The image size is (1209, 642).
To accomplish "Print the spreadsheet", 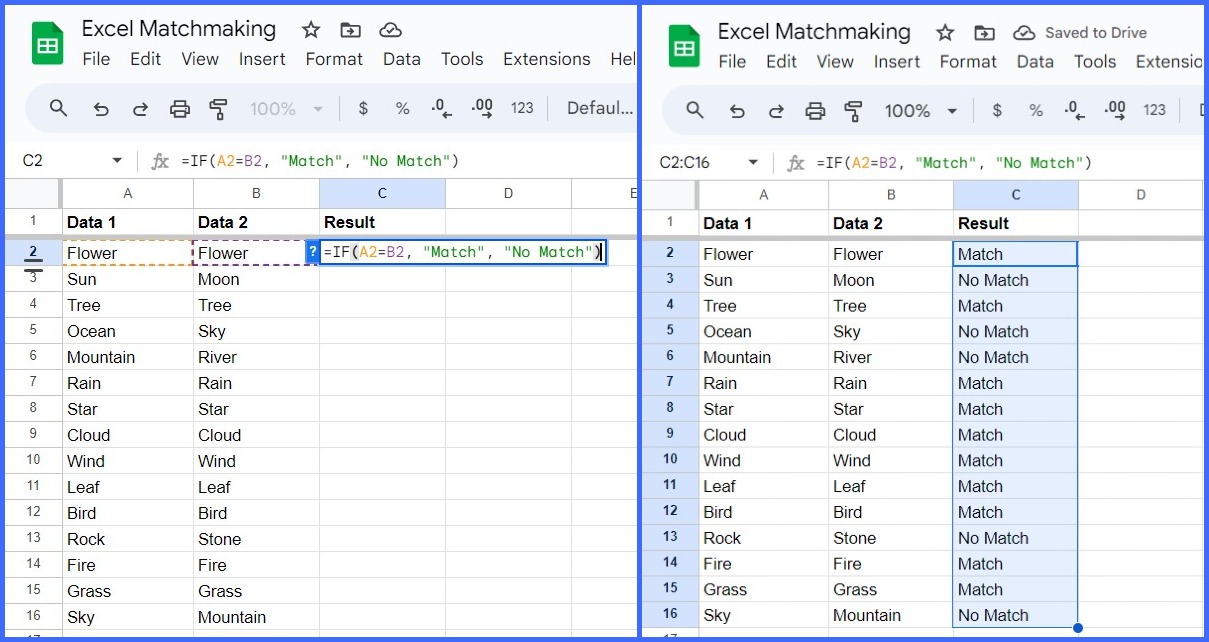I will pos(180,108).
